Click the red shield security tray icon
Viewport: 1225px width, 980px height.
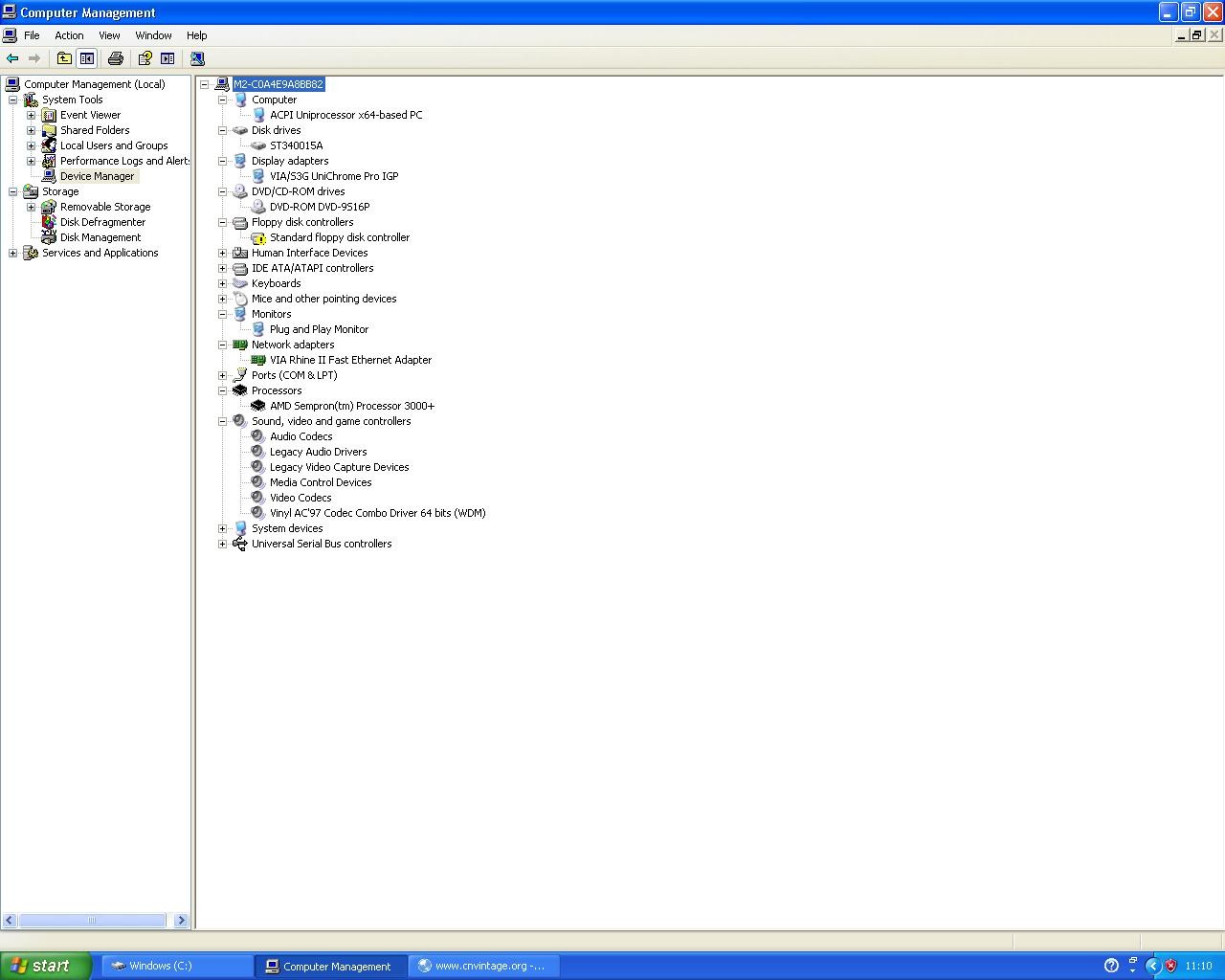pyautogui.click(x=1170, y=966)
